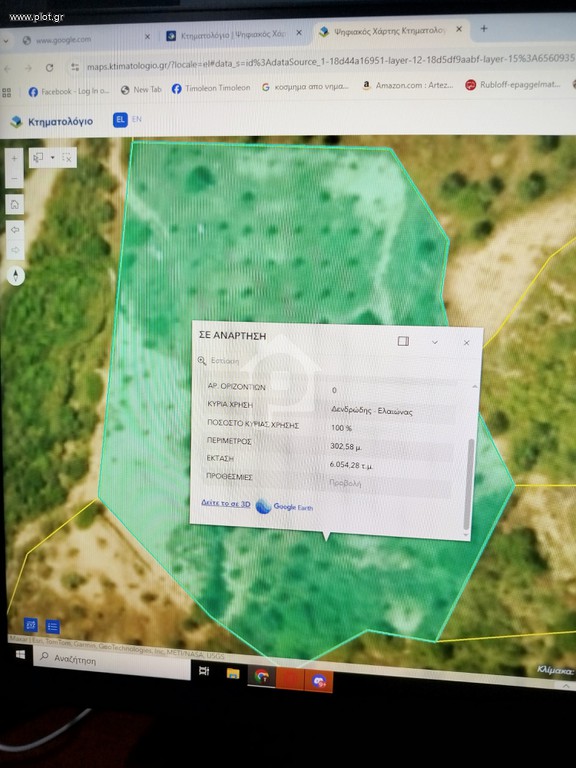The image size is (576, 768).
Task: Close the second Κτηματολόγιο tab
Action: click(x=299, y=32)
